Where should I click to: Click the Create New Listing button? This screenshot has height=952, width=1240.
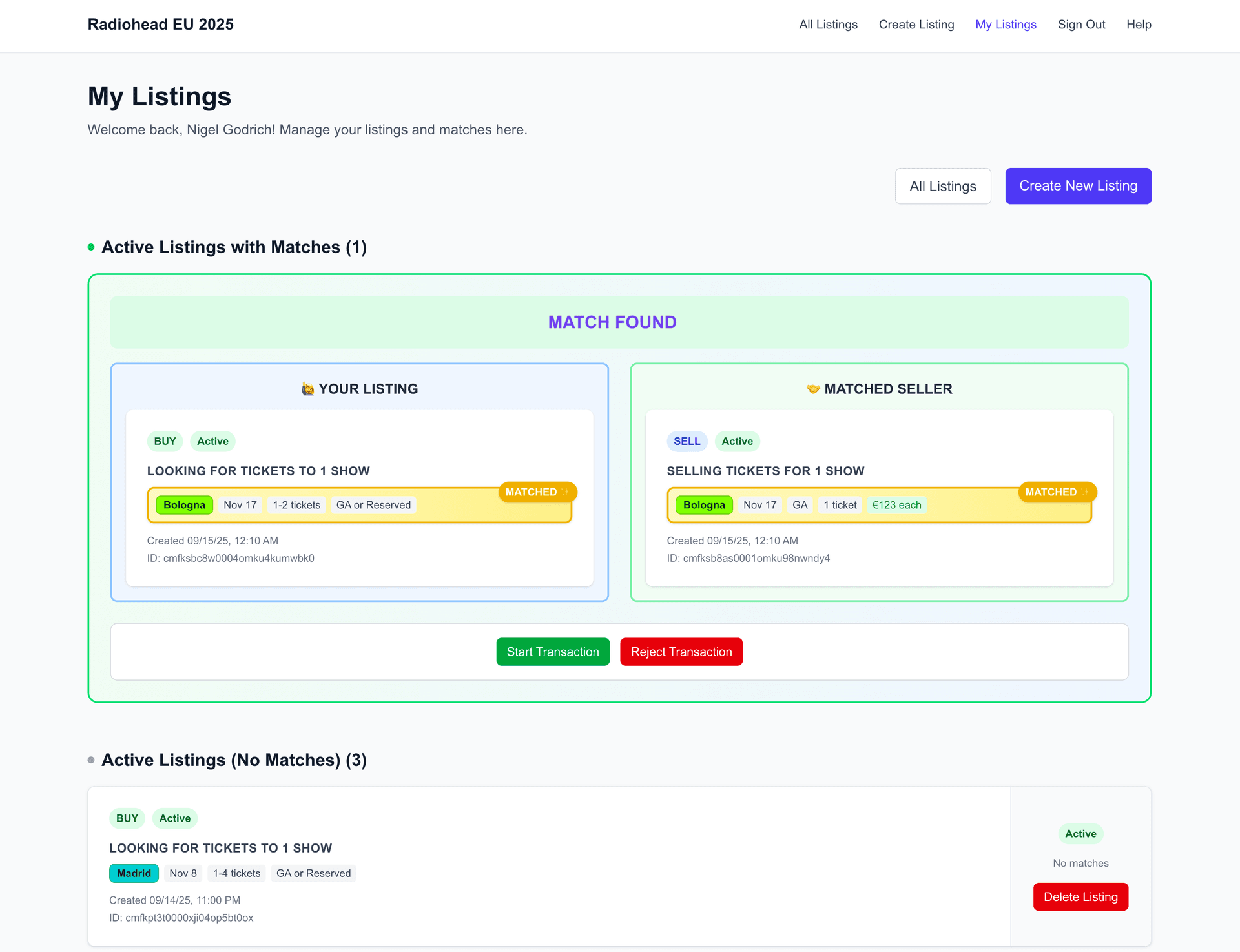[1078, 186]
